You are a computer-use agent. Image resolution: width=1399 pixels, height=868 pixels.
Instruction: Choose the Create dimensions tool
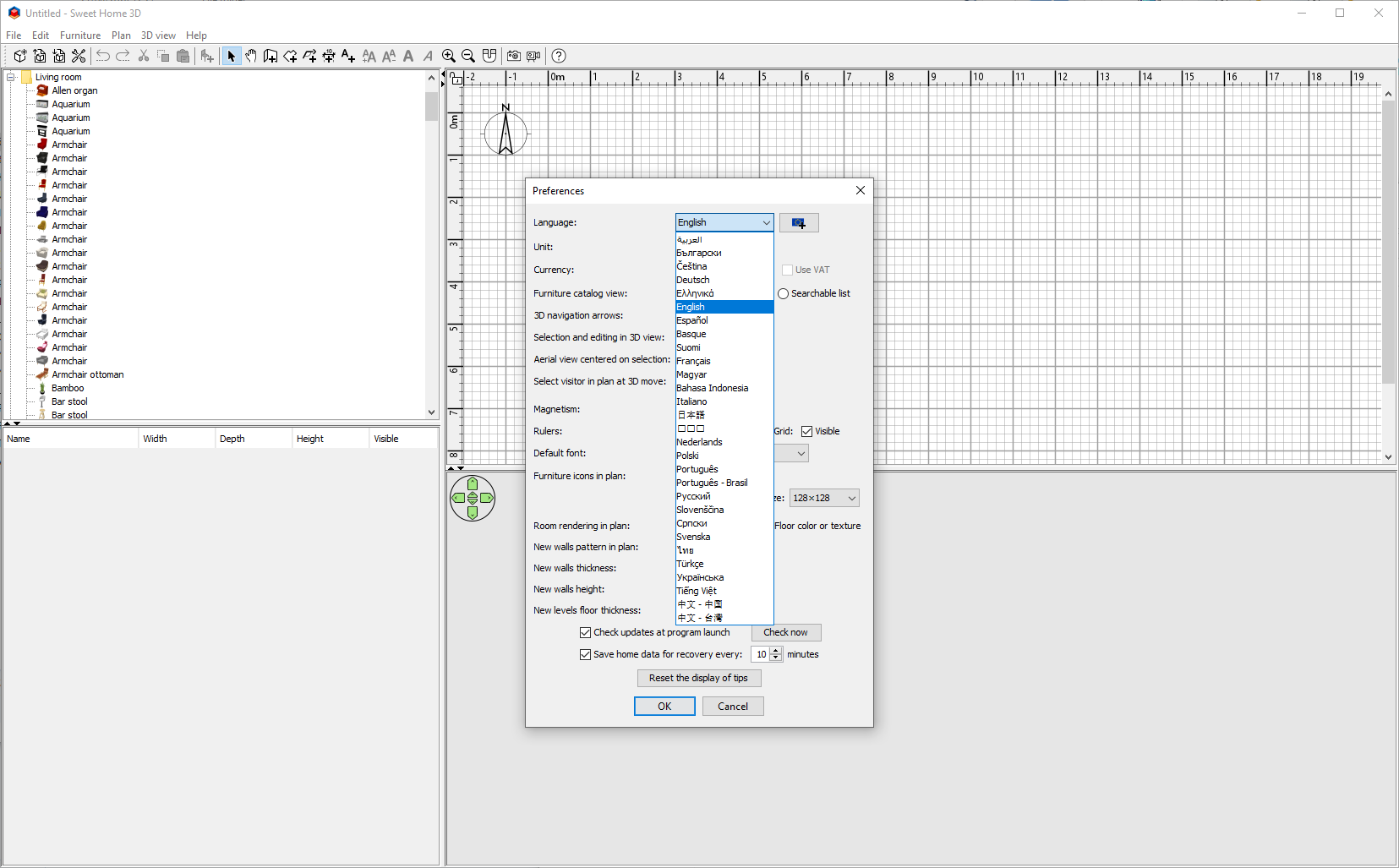pyautogui.click(x=329, y=56)
